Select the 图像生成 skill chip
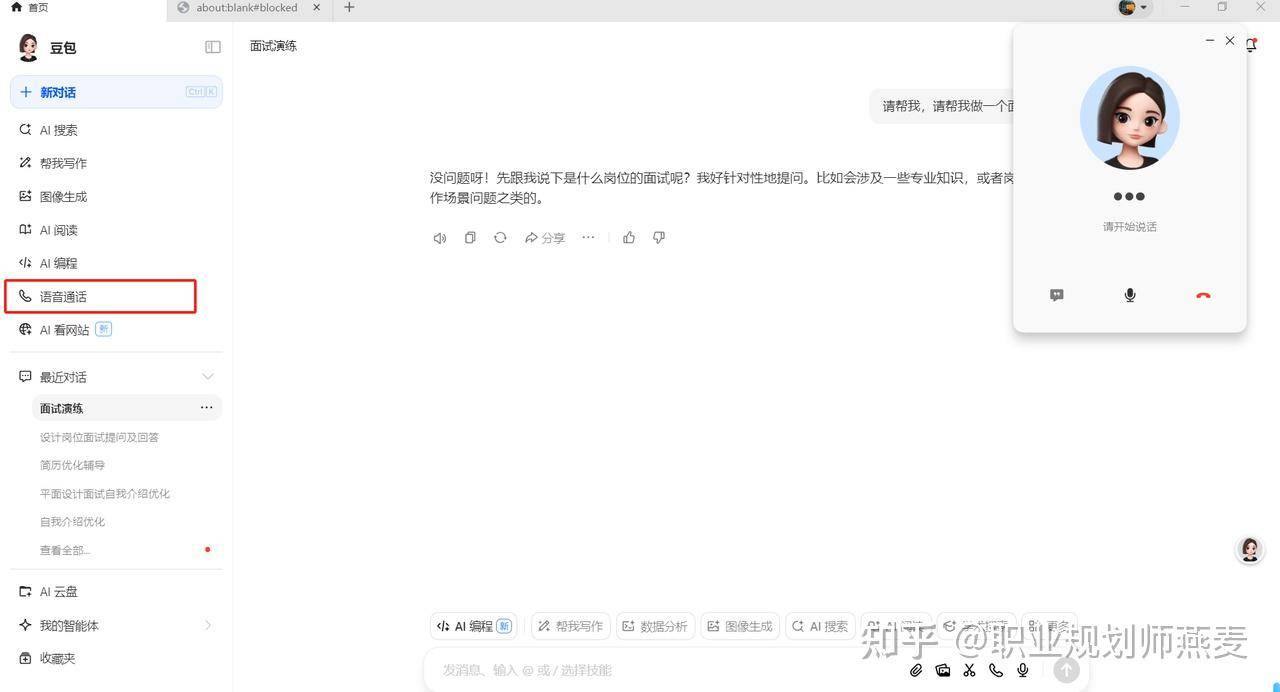1280x692 pixels. click(x=740, y=626)
